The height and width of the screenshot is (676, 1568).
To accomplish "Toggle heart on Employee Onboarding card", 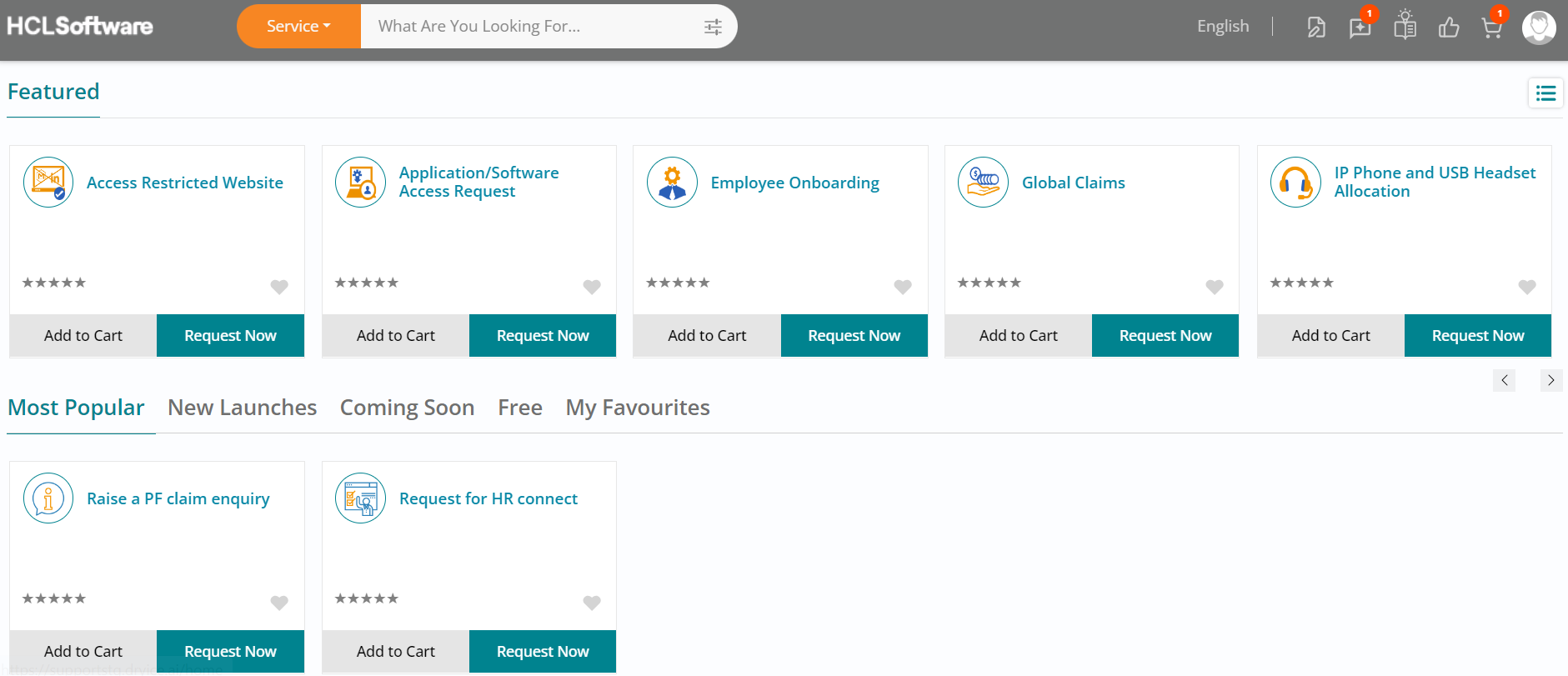I will coord(903,287).
